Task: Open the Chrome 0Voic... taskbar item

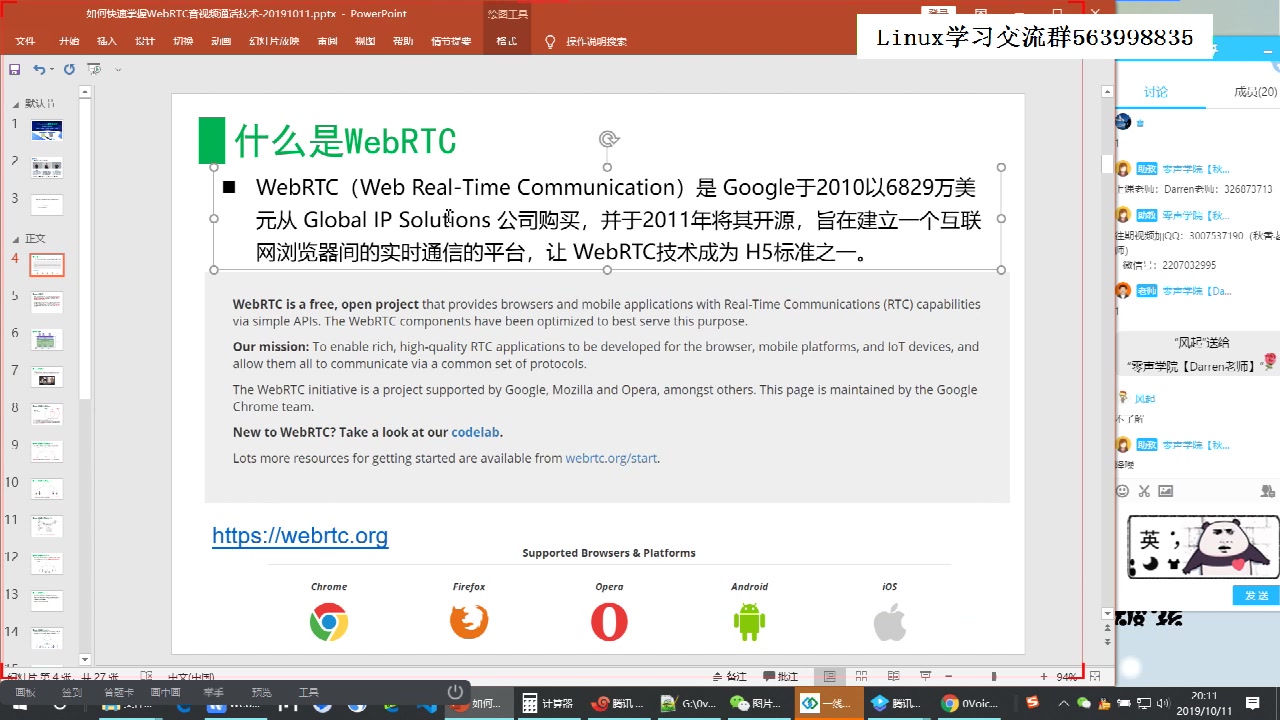Action: pyautogui.click(x=970, y=704)
